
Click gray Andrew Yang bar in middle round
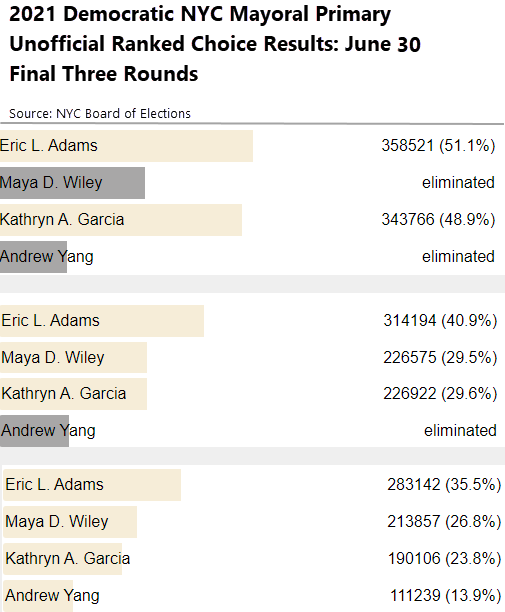tap(34, 431)
